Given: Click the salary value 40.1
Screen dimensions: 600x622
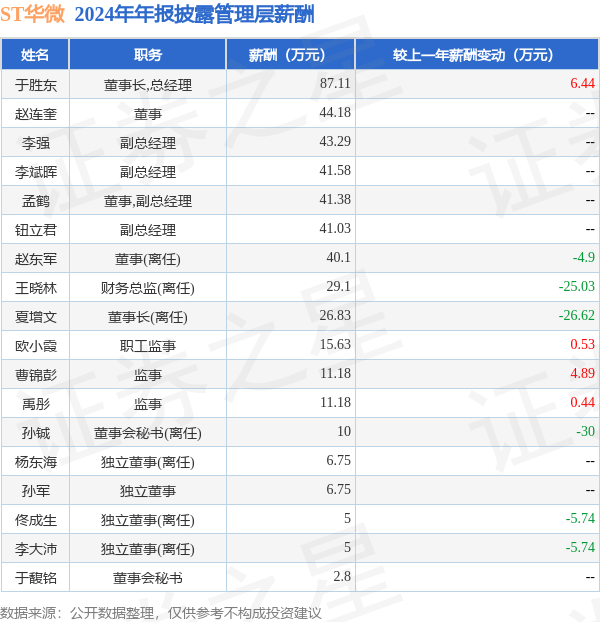Looking at the screenshot, I should 338,257.
